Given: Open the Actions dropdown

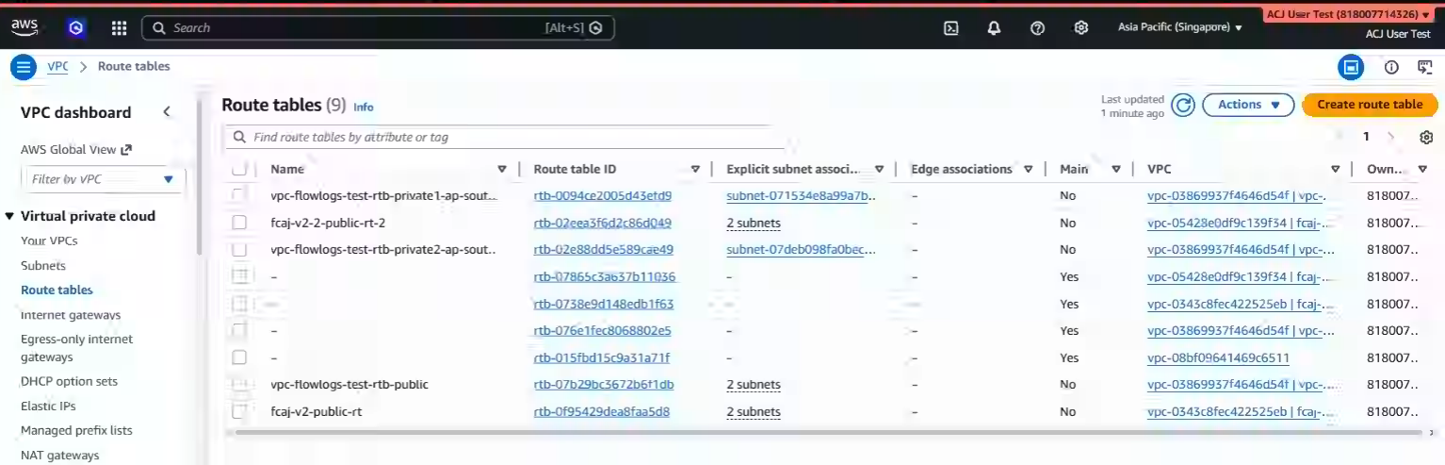Looking at the screenshot, I should [1248, 105].
